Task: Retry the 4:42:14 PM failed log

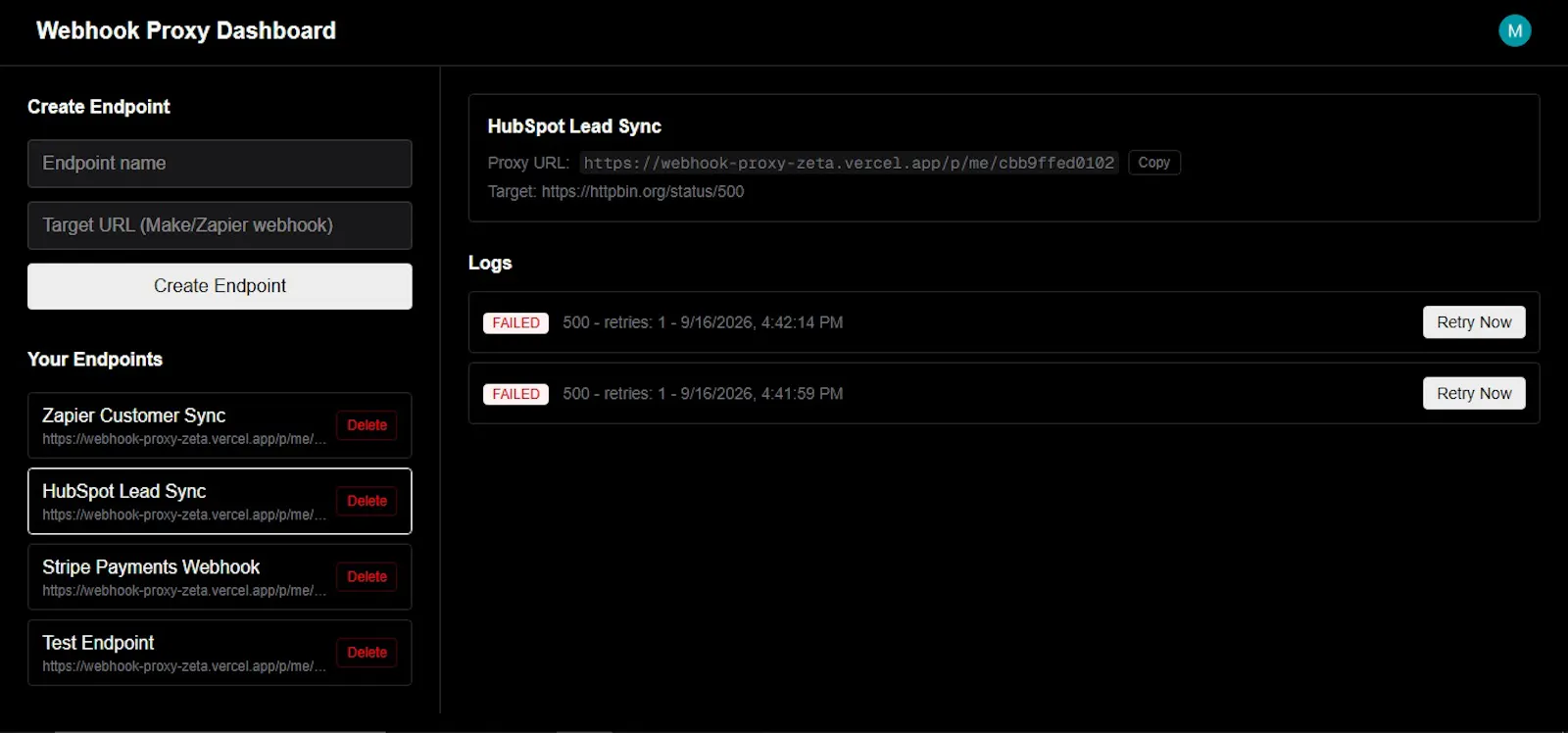Action: (x=1474, y=322)
